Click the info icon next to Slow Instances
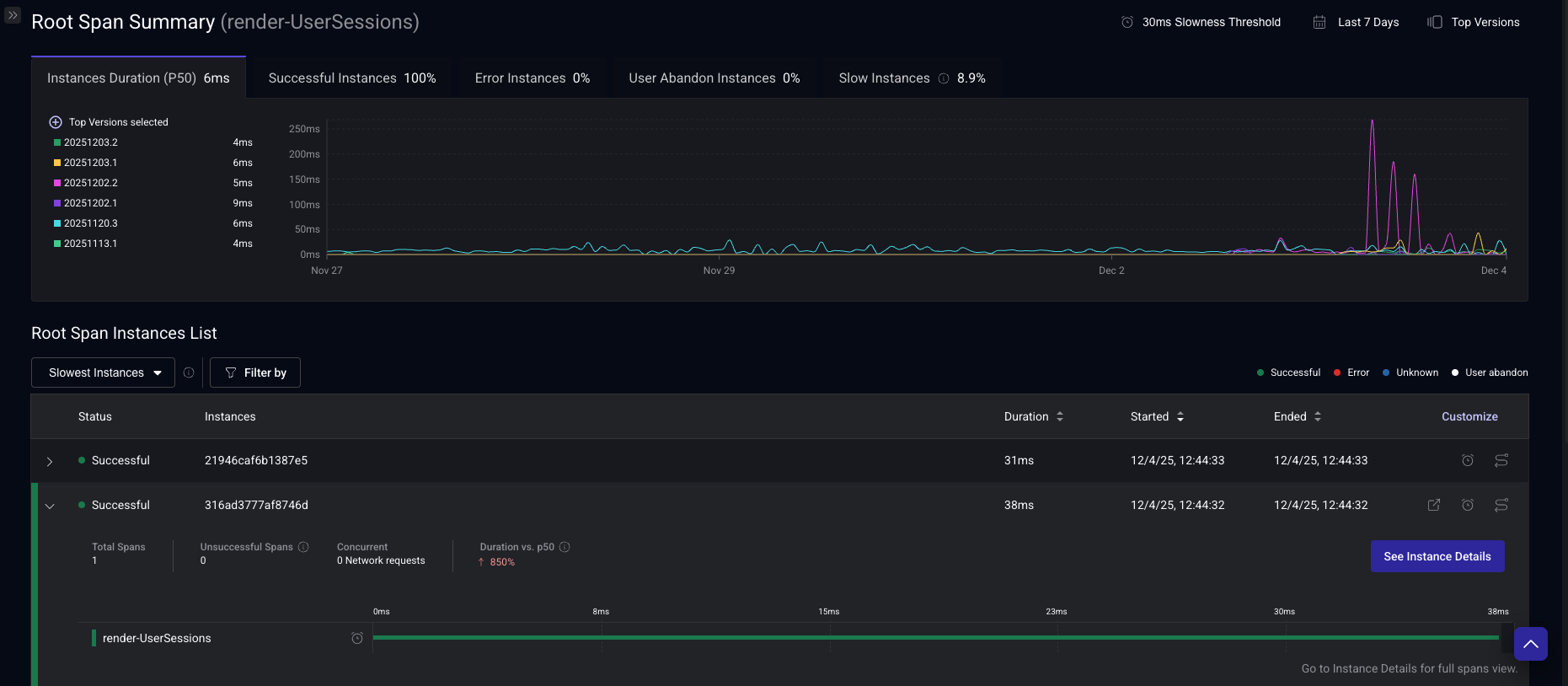Viewport: 1568px width, 686px height. point(944,78)
